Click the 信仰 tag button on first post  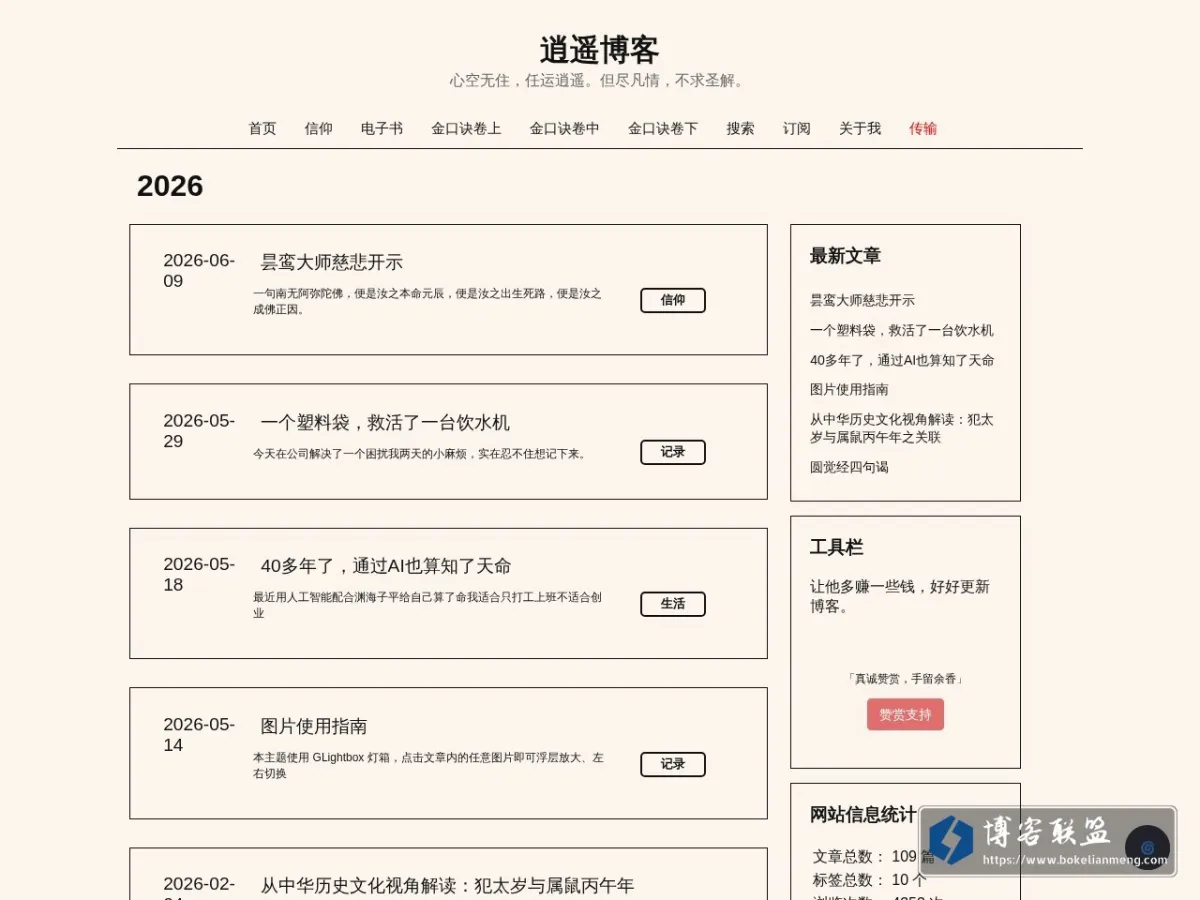[x=673, y=300]
